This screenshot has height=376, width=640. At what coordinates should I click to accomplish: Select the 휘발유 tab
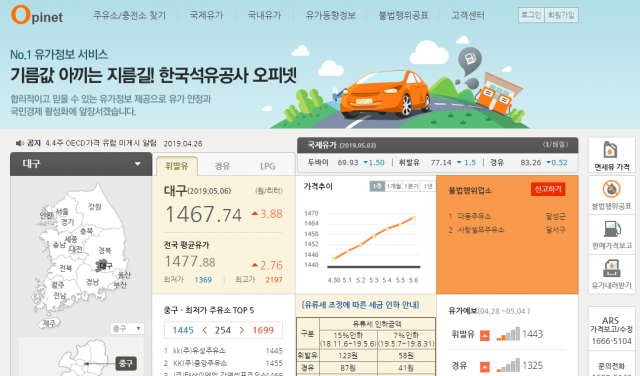177,166
